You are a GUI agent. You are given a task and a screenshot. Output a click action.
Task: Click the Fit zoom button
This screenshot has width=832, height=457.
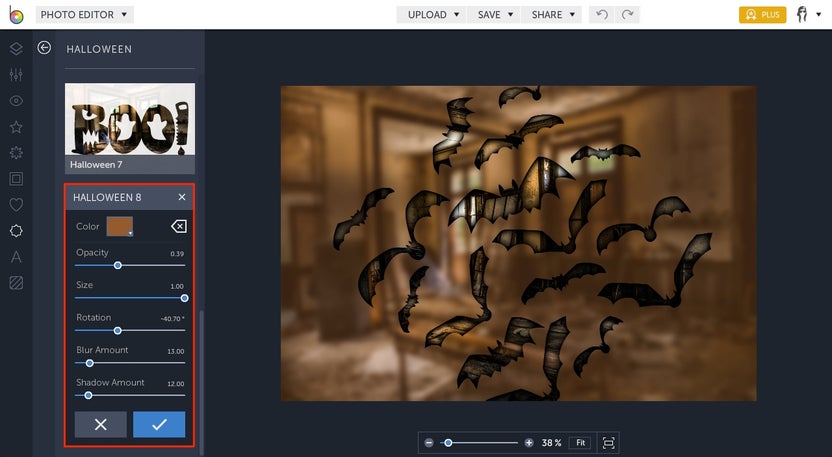[580, 443]
